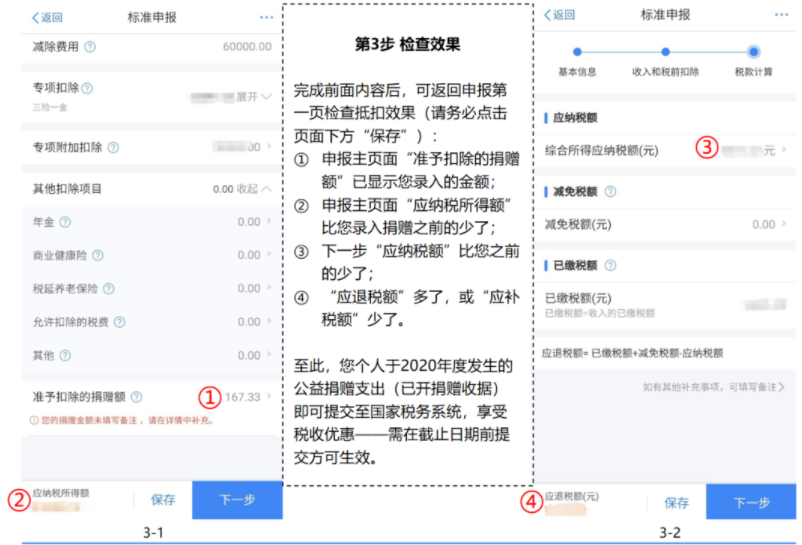Select the 收入和税前扣除 step indicator

click(665, 52)
